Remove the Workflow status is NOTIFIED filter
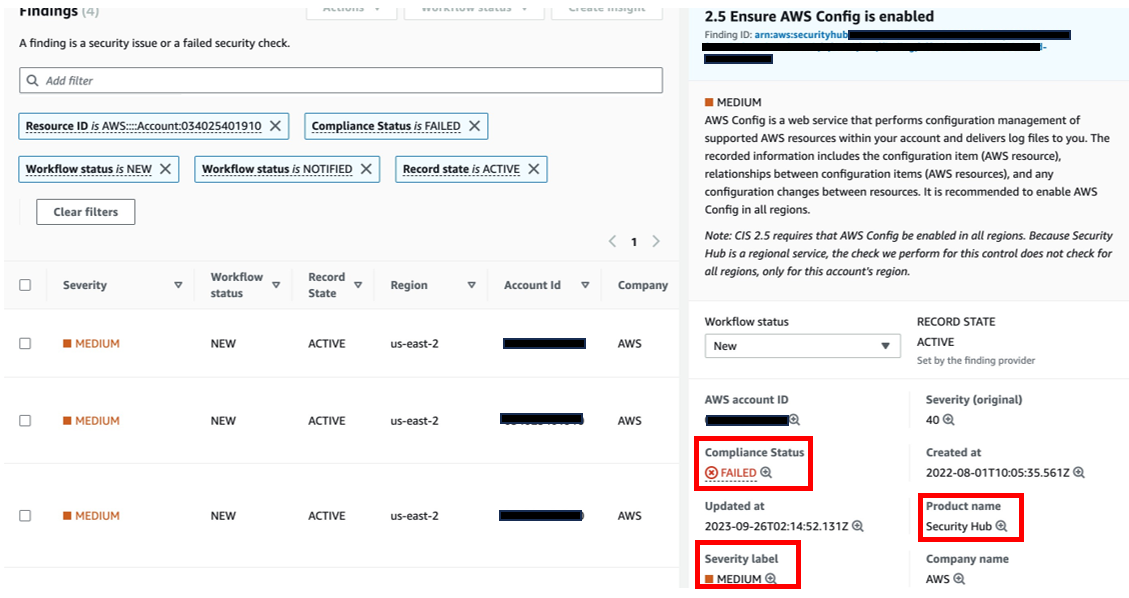1129x598 pixels. click(366, 169)
